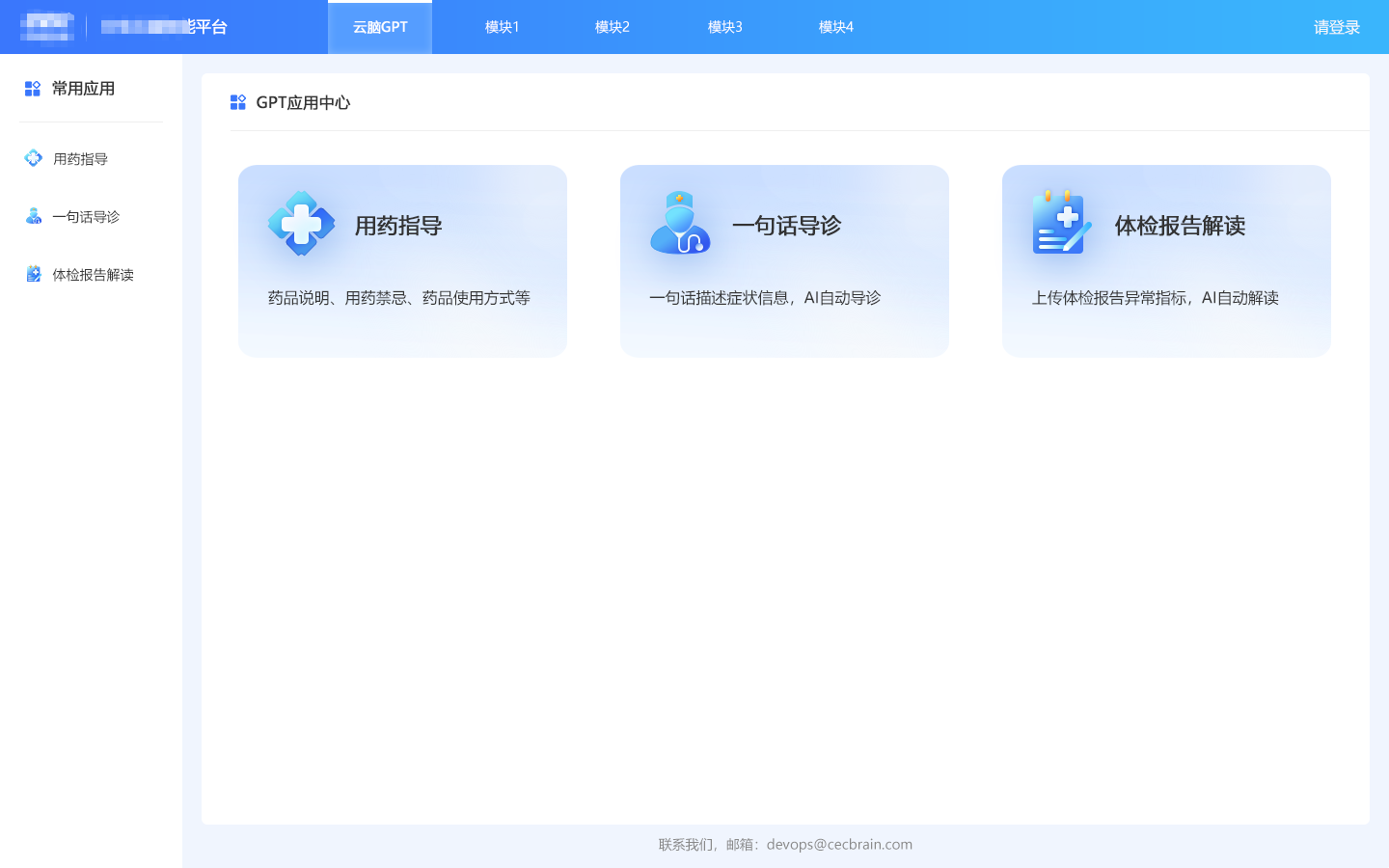Viewport: 1389px width, 868px height.
Task: Select the blue cross icon on 用药指导 card
Action: click(x=301, y=224)
